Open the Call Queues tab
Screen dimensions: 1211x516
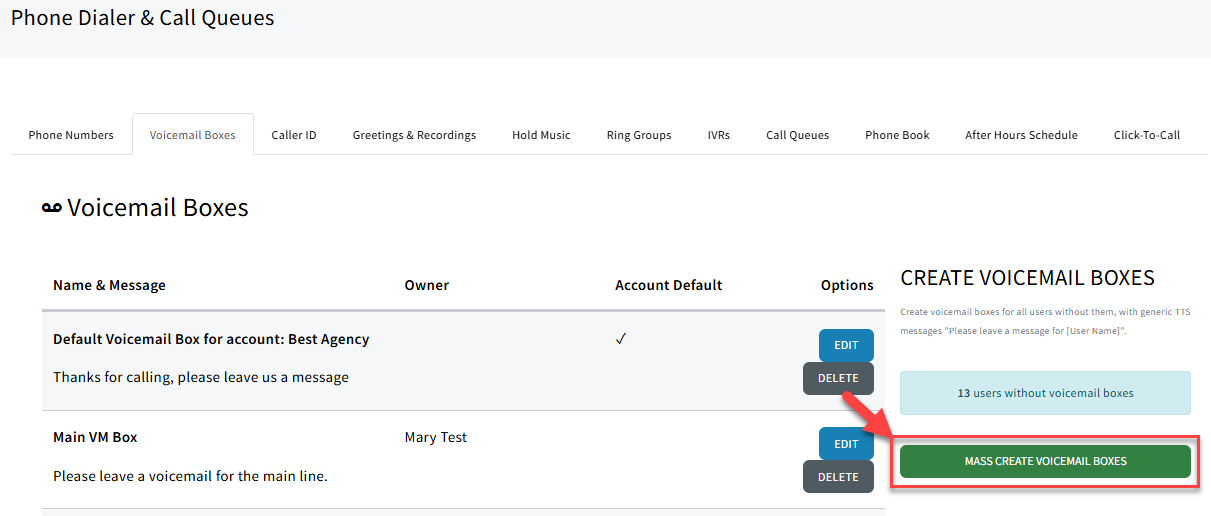coord(797,135)
